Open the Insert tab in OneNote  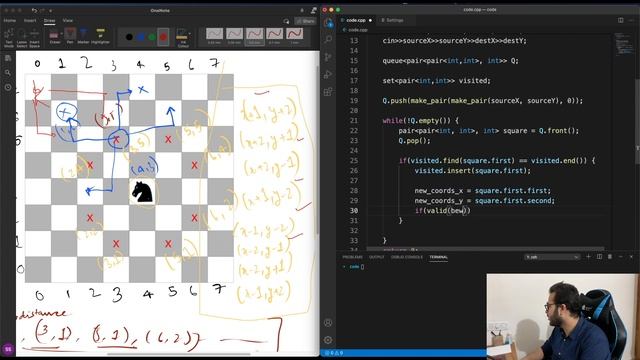(x=30, y=20)
